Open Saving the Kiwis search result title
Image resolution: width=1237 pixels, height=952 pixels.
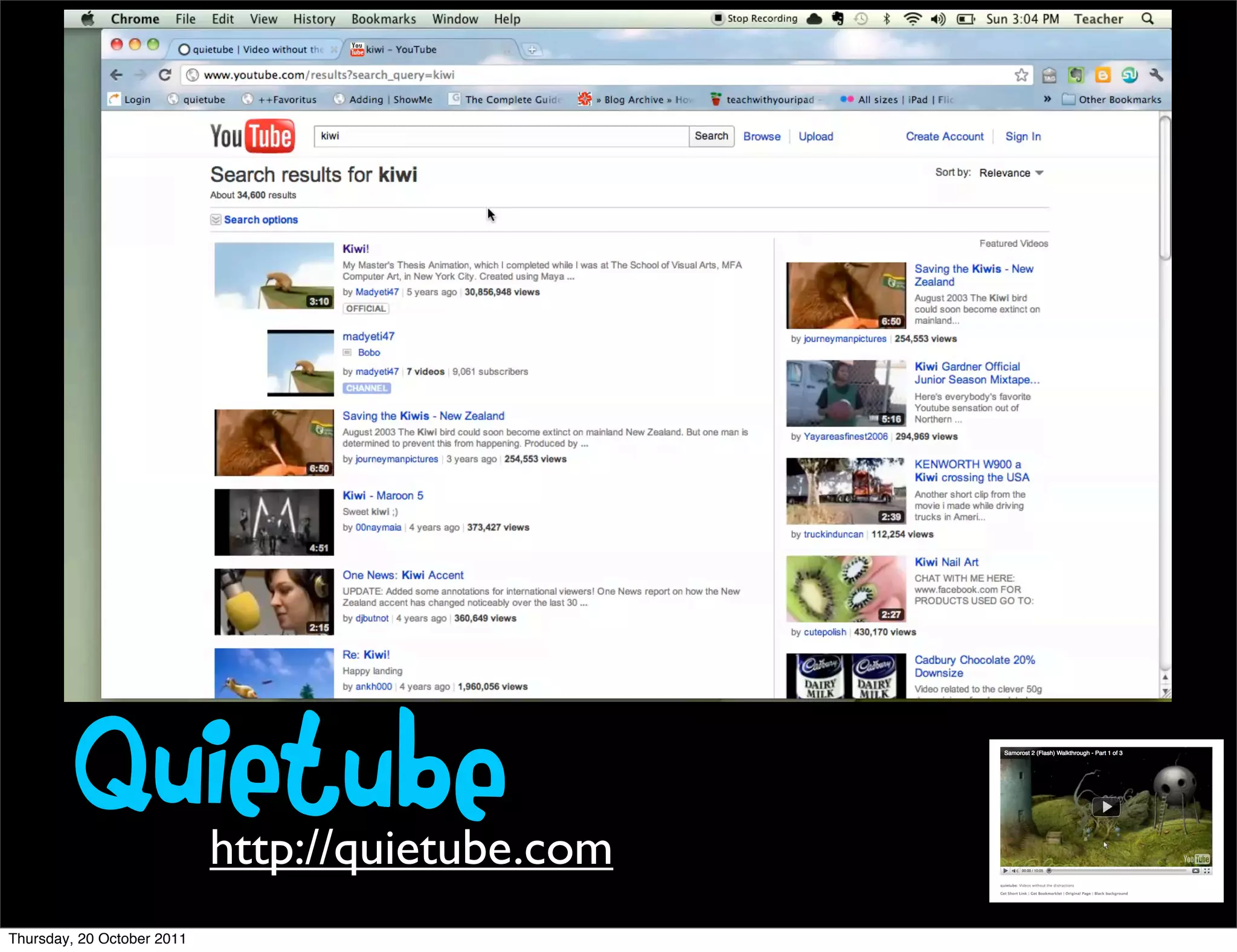pos(423,416)
